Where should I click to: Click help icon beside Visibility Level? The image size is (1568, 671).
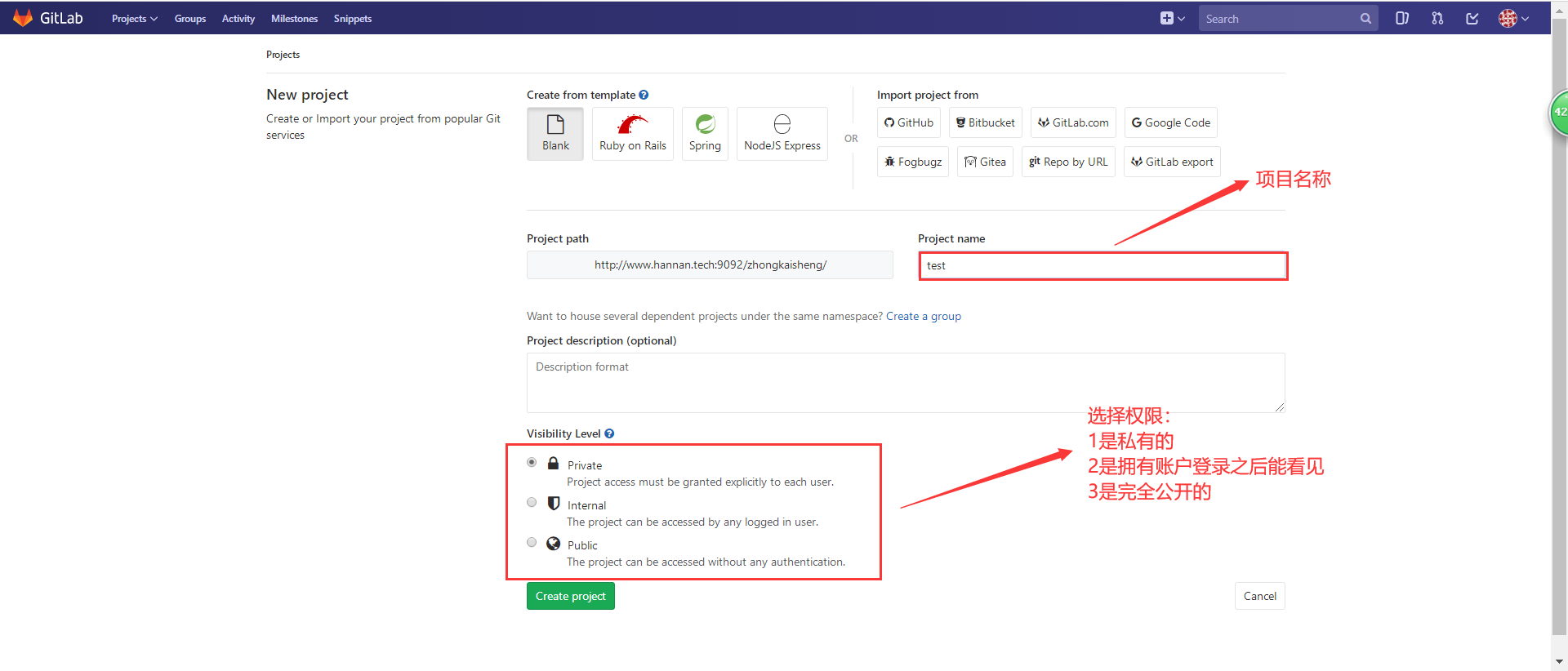point(609,433)
